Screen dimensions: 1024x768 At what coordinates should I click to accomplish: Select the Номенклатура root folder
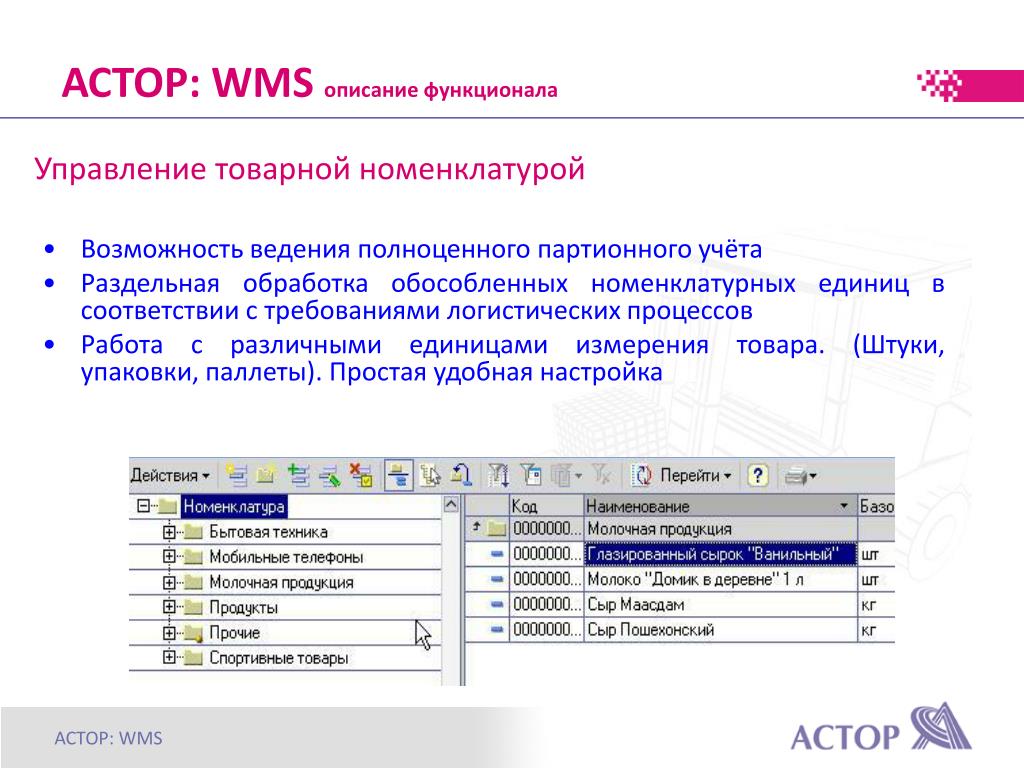click(234, 506)
